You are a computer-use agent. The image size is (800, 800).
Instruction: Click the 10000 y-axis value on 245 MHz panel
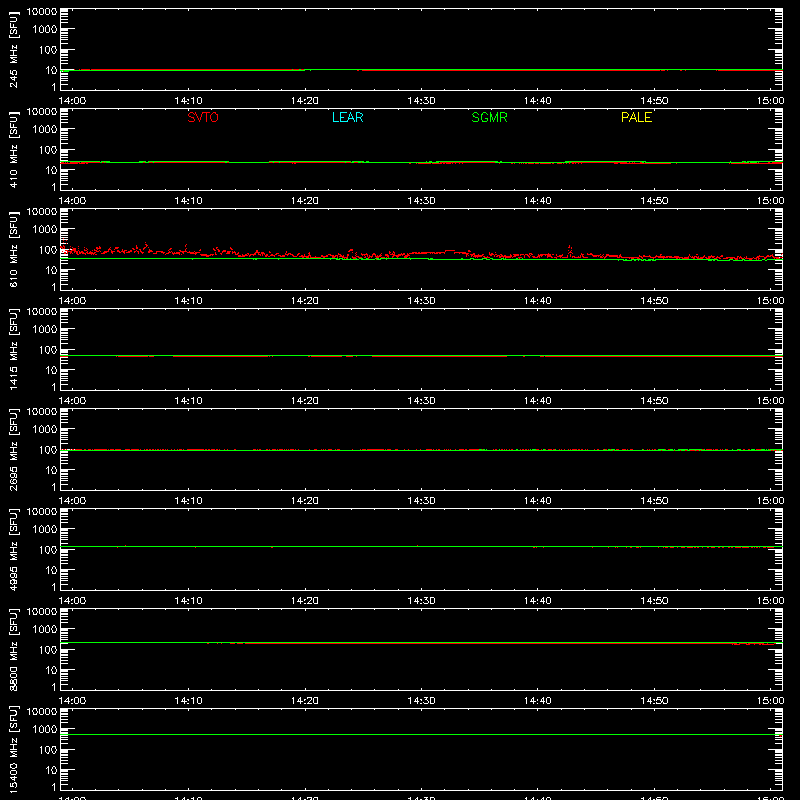pos(42,11)
